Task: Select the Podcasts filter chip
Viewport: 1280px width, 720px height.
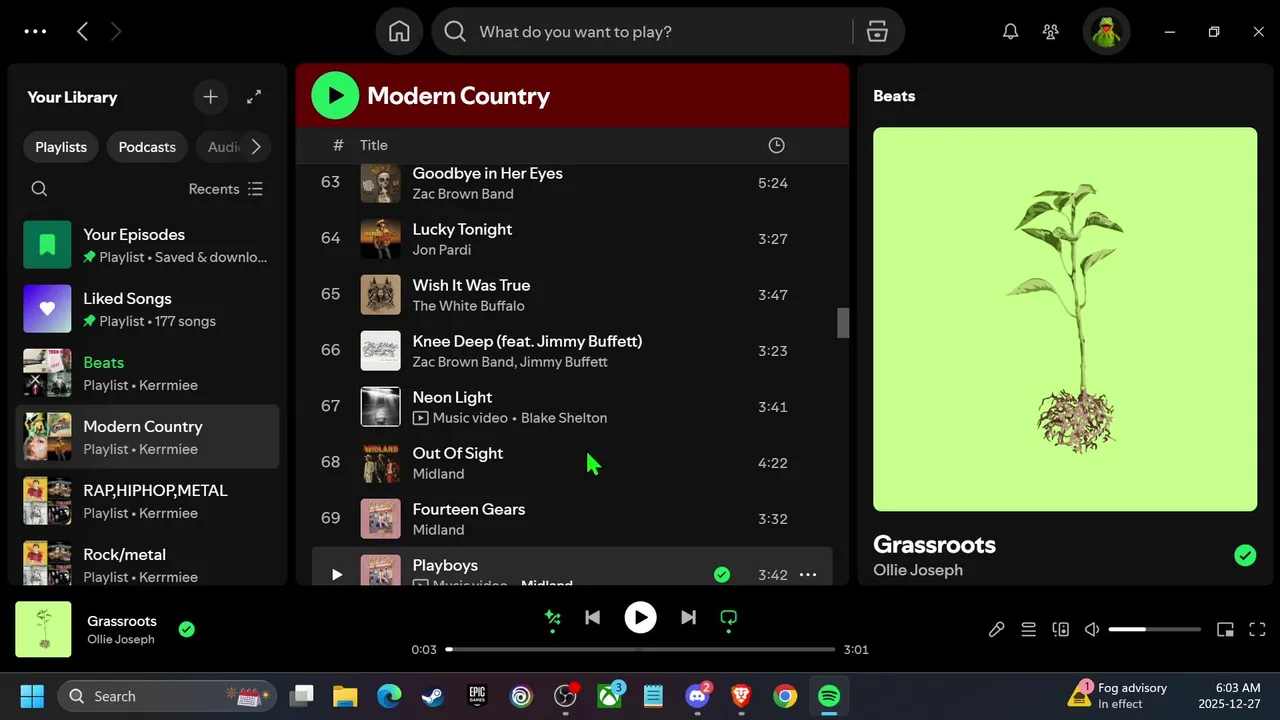Action: [x=147, y=147]
